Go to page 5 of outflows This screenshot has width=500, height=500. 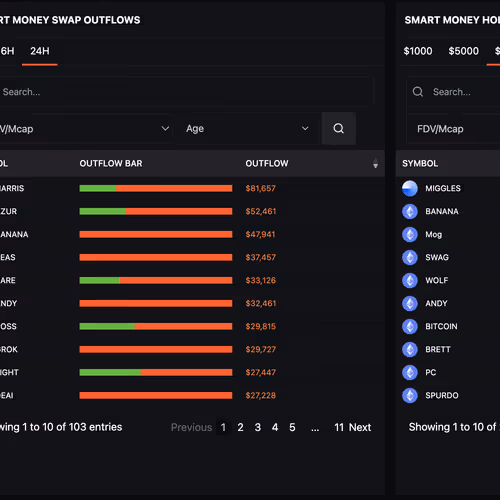click(292, 427)
